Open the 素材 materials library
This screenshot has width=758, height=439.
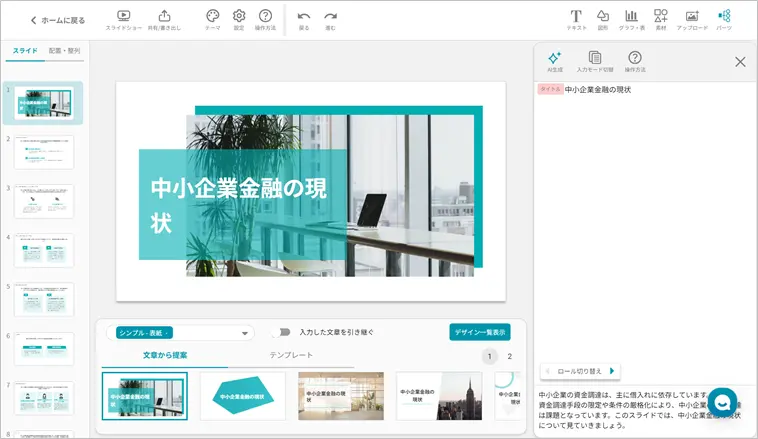point(661,20)
